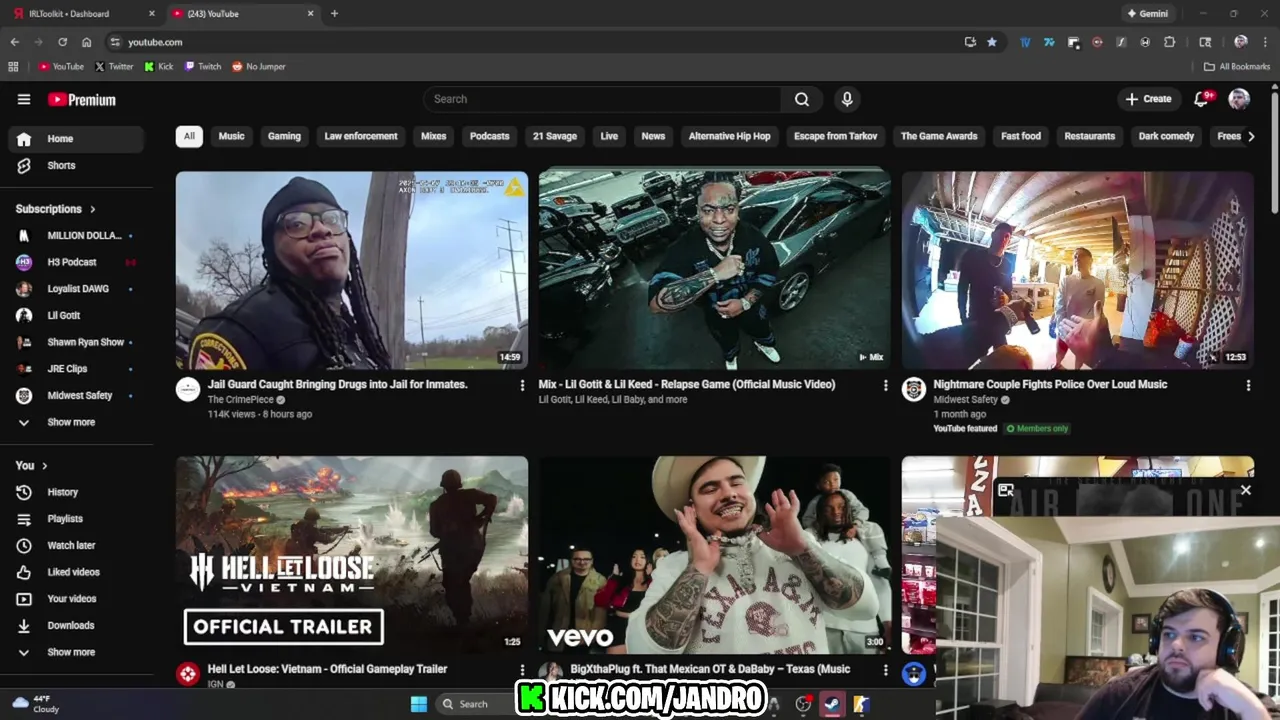
Task: Open Your videos in the sidebar
Action: (76, 599)
